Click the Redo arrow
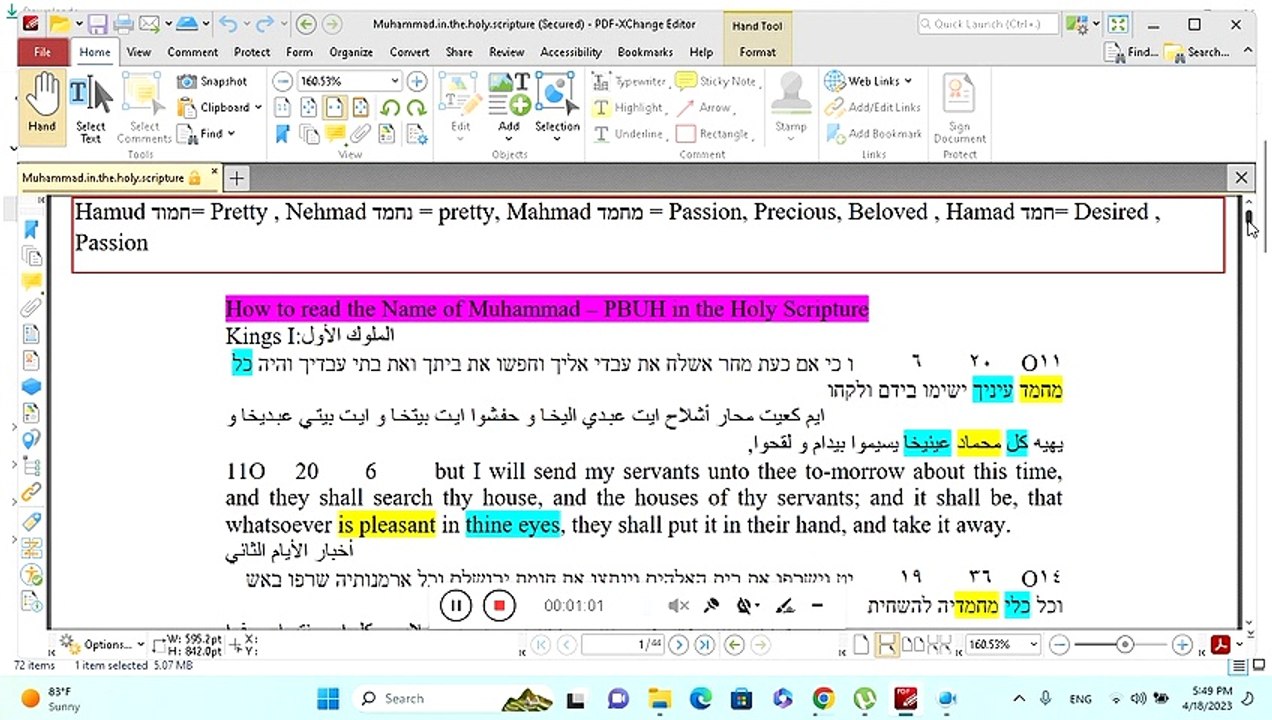Image resolution: width=1272 pixels, height=720 pixels. (x=265, y=24)
